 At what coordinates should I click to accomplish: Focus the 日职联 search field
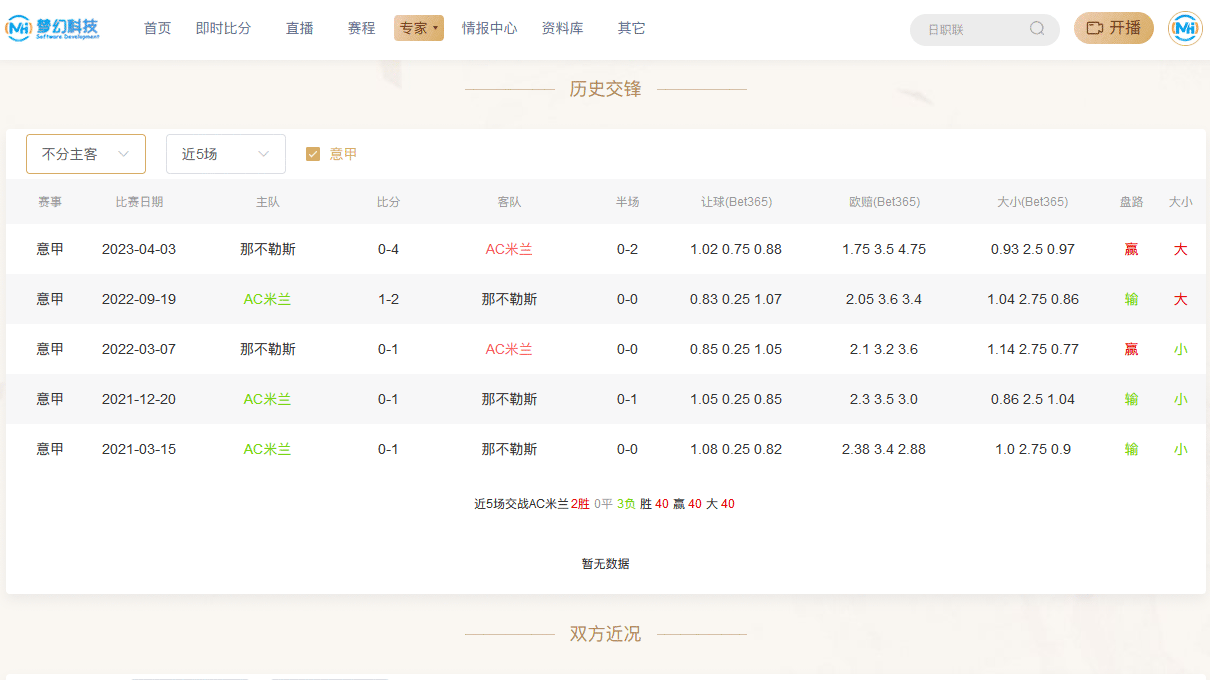[x=984, y=30]
